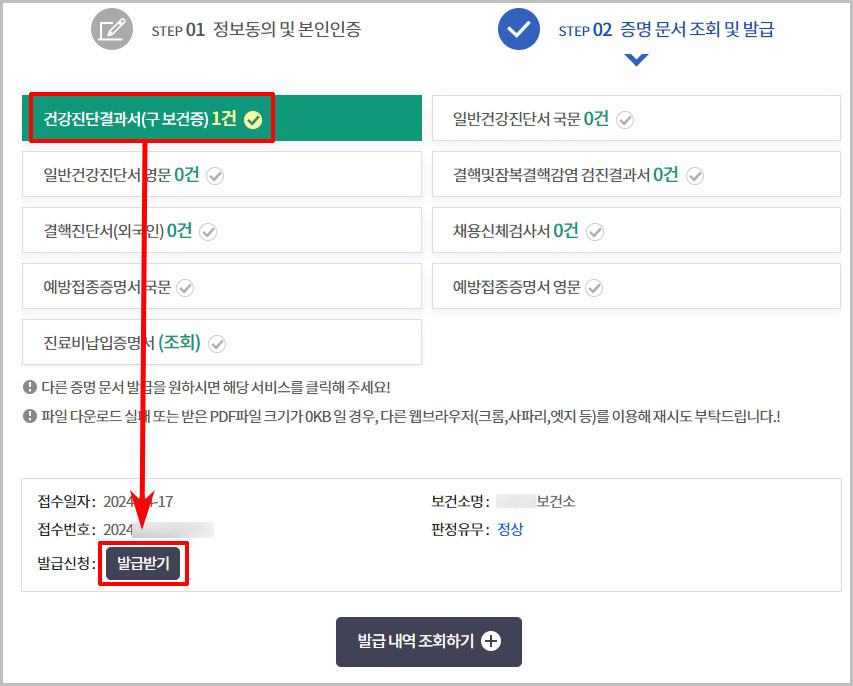Toggle the check mark on 결핵진단서(외국인)

pyautogui.click(x=208, y=231)
